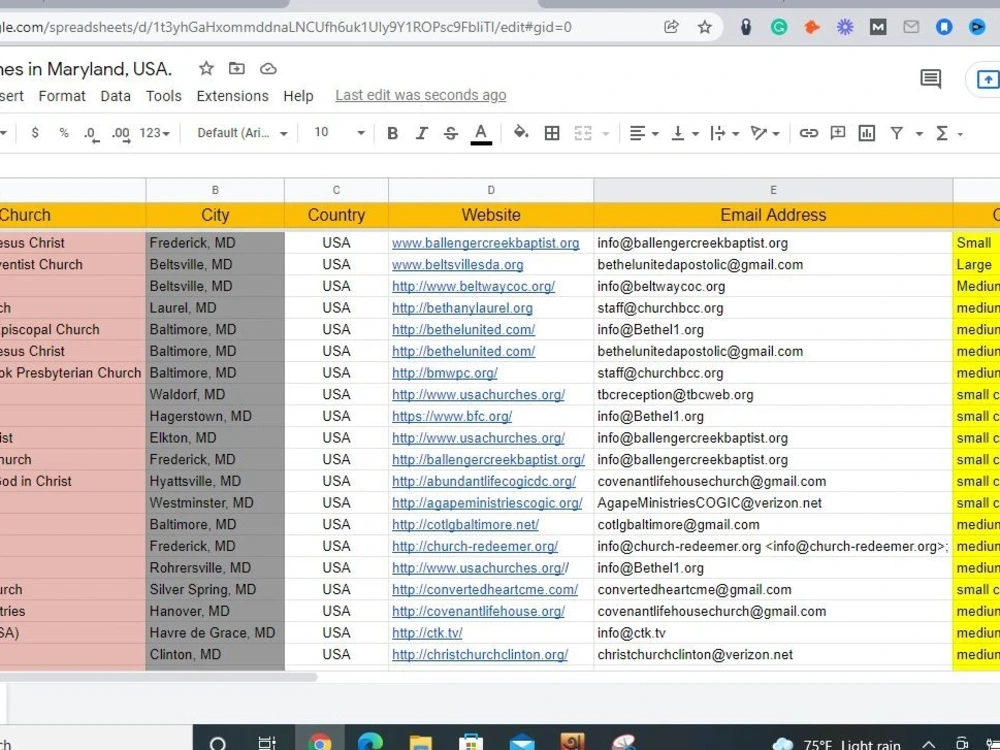Expand the filter views dropdown arrow

[x=919, y=134]
